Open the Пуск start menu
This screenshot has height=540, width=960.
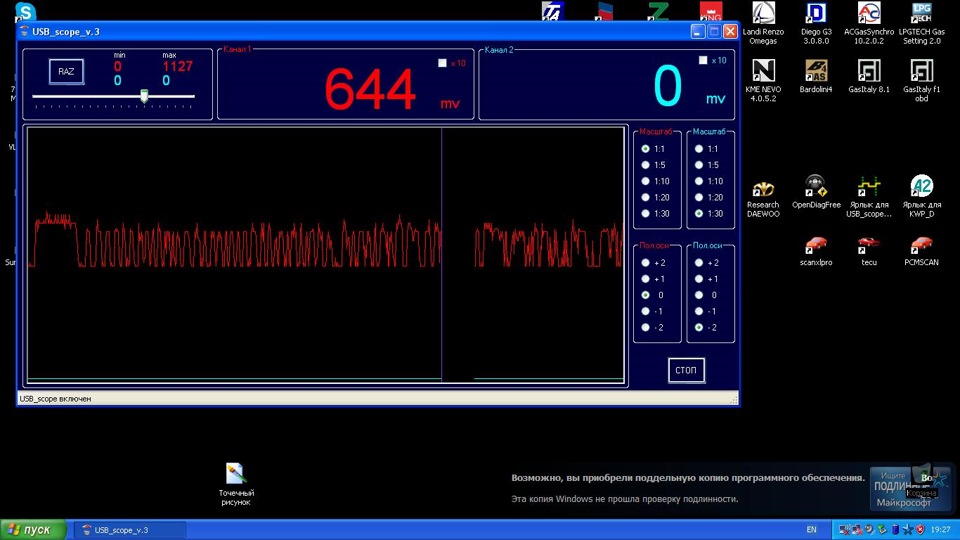point(34,530)
